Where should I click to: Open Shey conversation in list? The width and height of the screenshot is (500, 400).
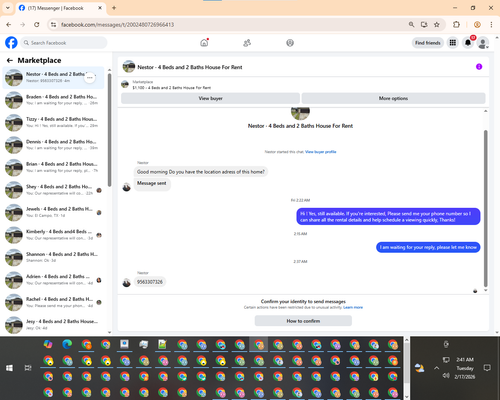pos(53,190)
